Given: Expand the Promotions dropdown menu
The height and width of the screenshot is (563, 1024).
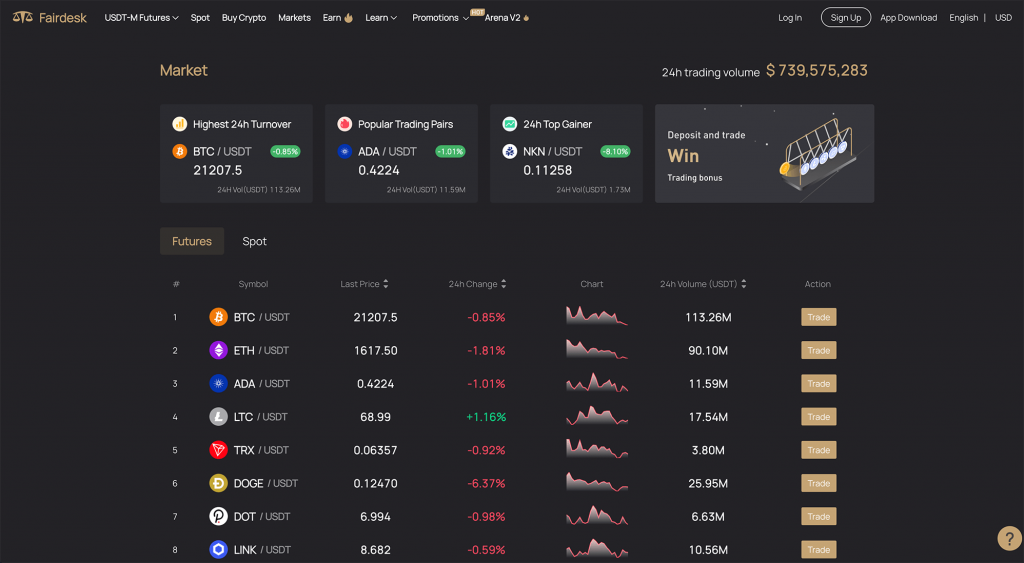Looking at the screenshot, I should tap(441, 18).
